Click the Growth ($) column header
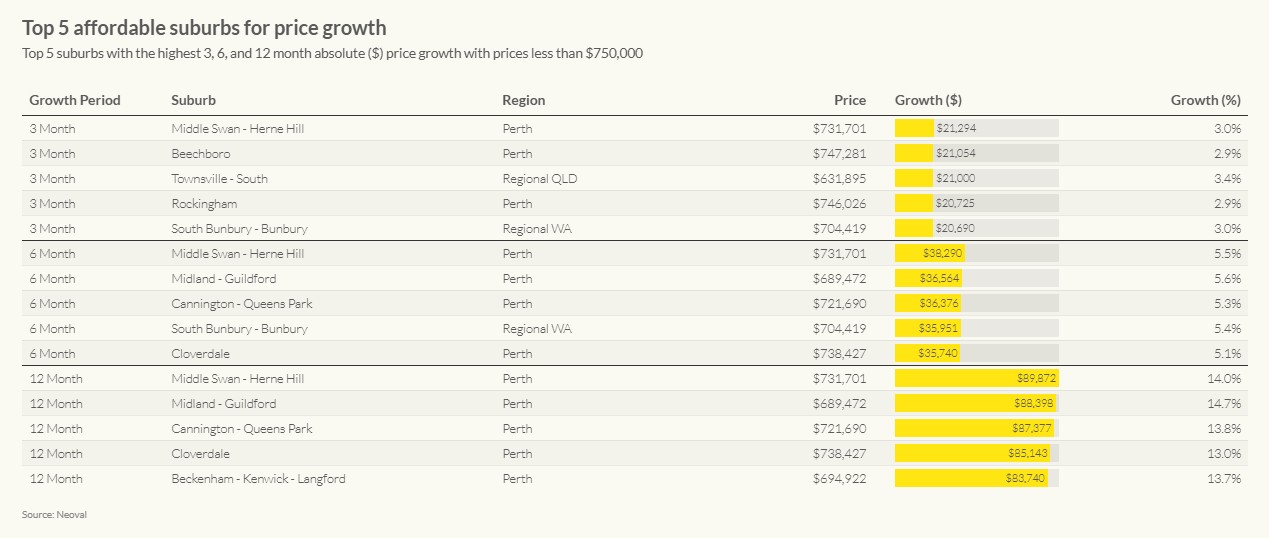 point(928,100)
